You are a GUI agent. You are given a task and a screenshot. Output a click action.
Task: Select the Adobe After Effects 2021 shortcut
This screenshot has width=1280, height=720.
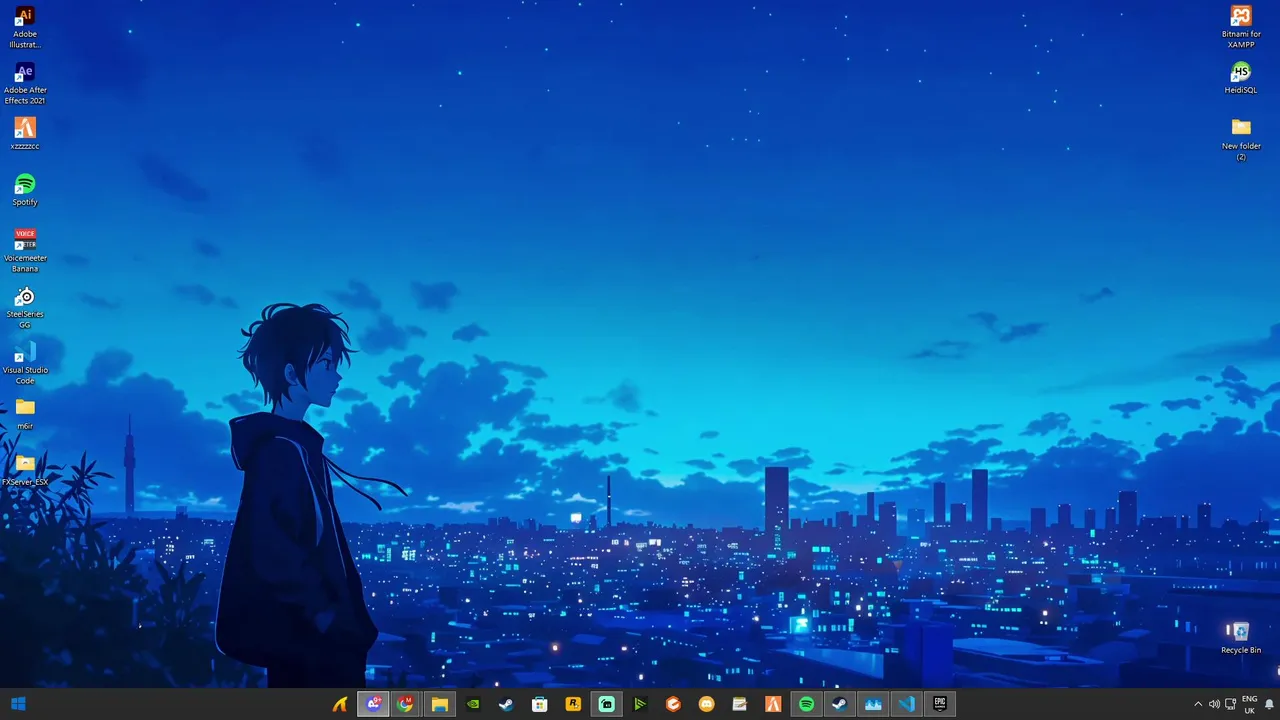coord(25,83)
